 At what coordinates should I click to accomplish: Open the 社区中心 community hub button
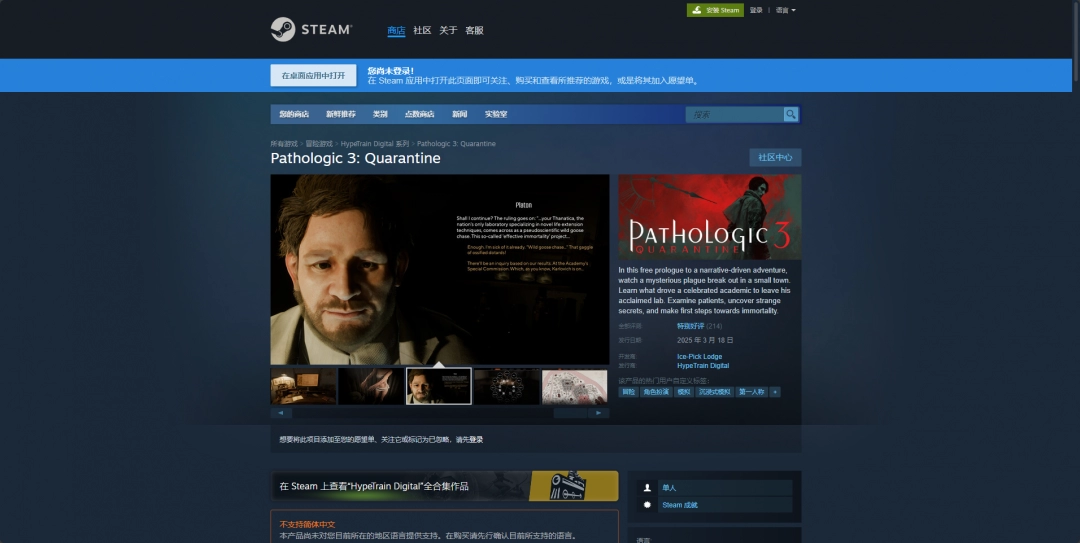[x=775, y=157]
